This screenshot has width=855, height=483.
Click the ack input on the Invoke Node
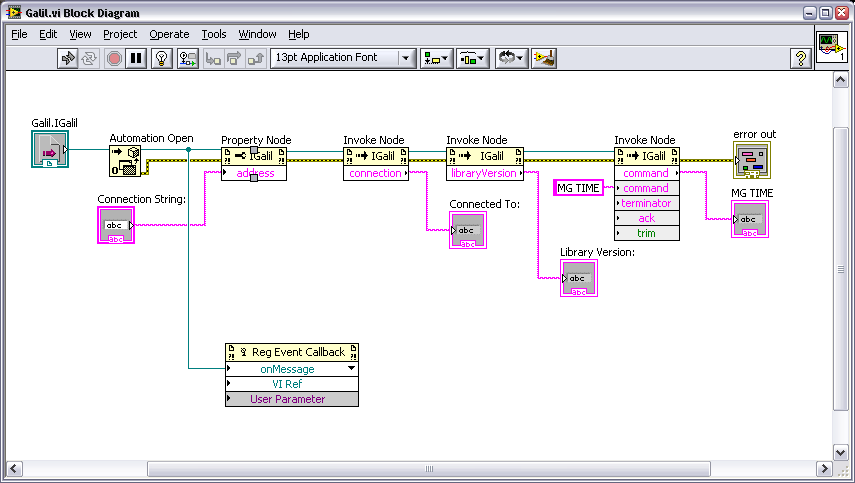pos(647,218)
